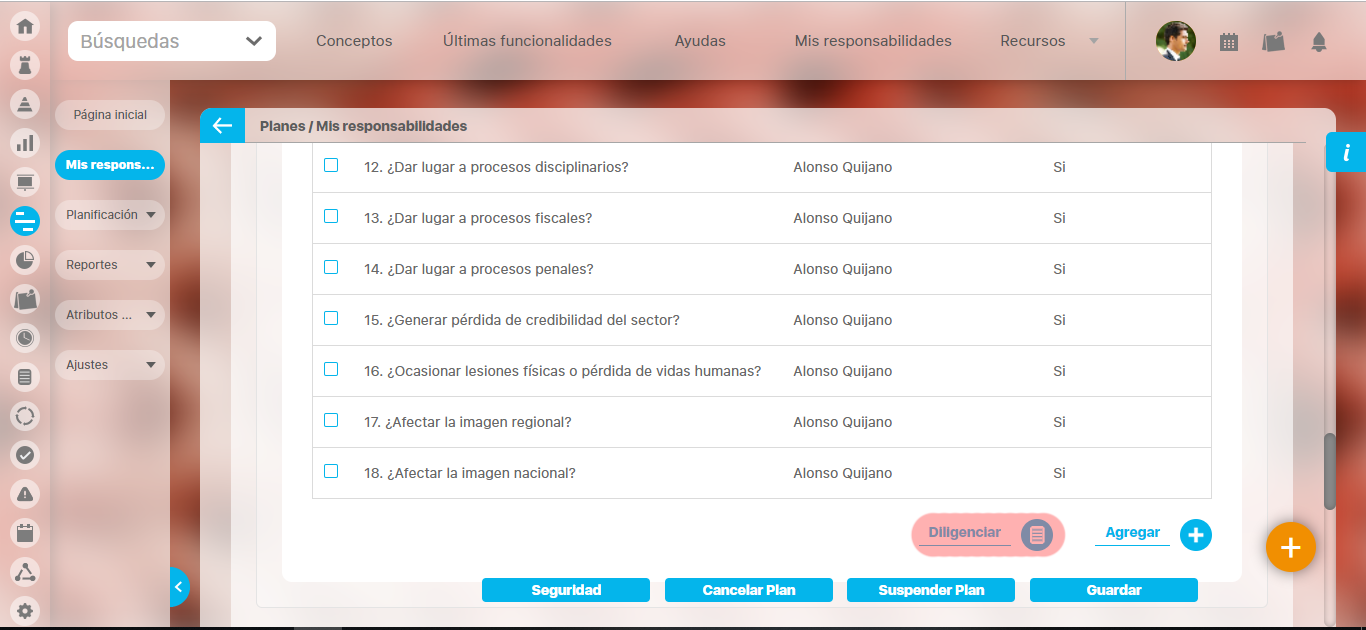This screenshot has height=630, width=1366.
Task: Click the home icon in left sidebar
Action: tap(25, 26)
